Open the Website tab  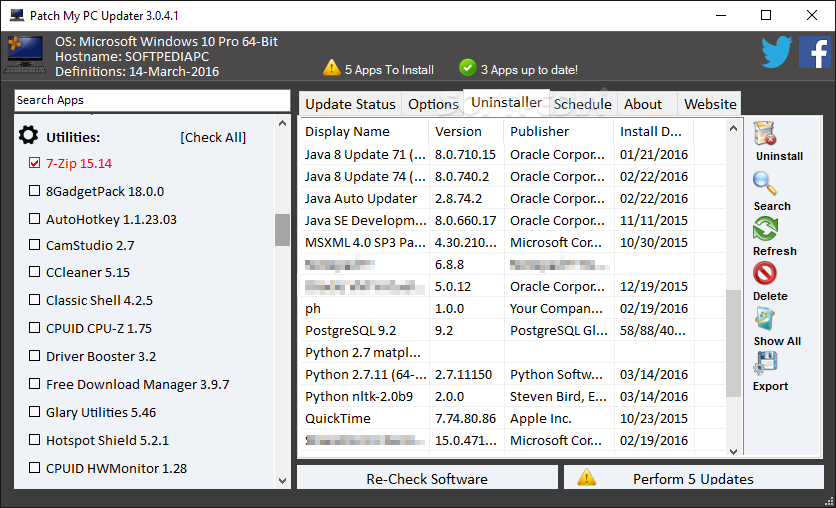(x=710, y=104)
